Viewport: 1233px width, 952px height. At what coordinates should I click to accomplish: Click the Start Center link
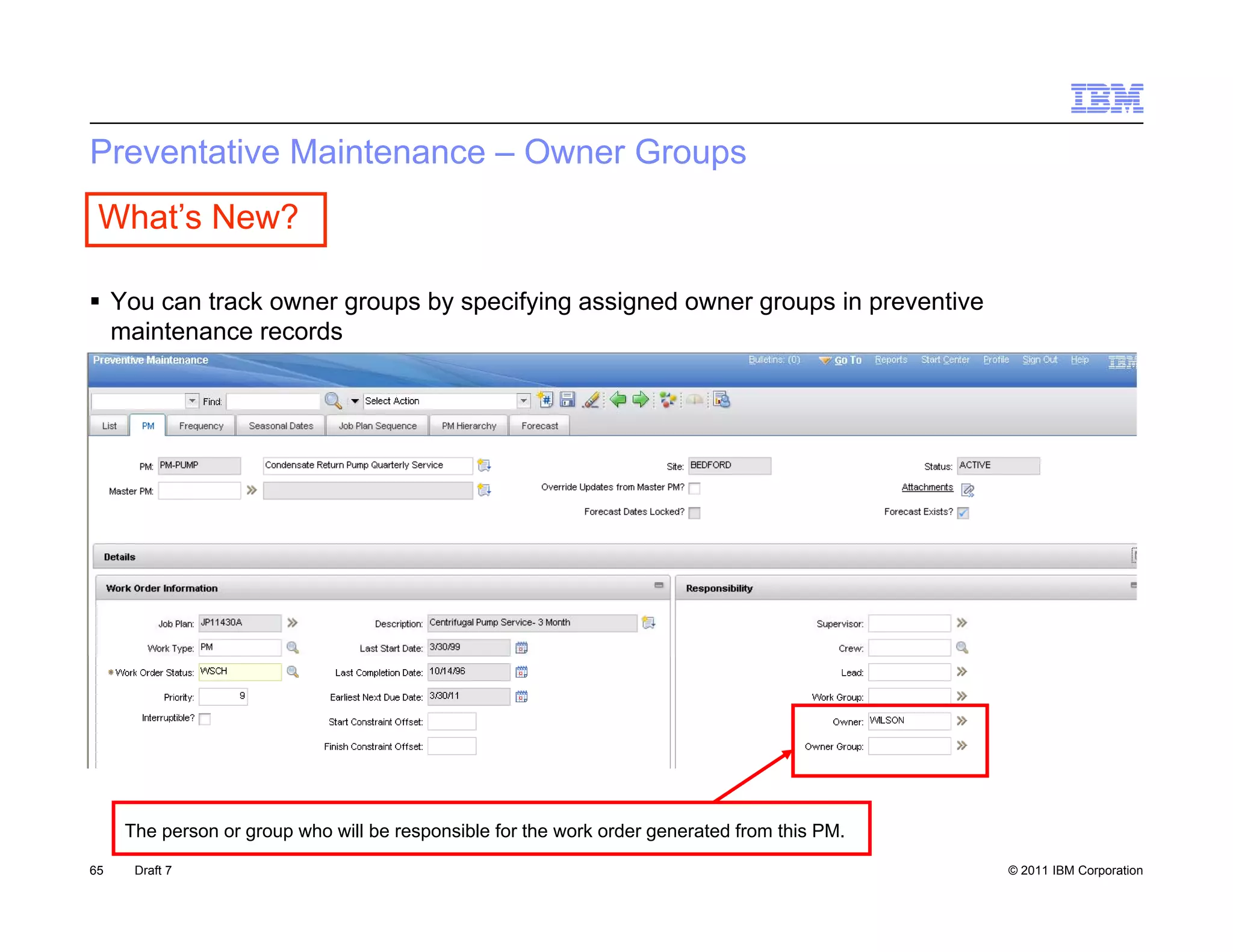click(945, 360)
